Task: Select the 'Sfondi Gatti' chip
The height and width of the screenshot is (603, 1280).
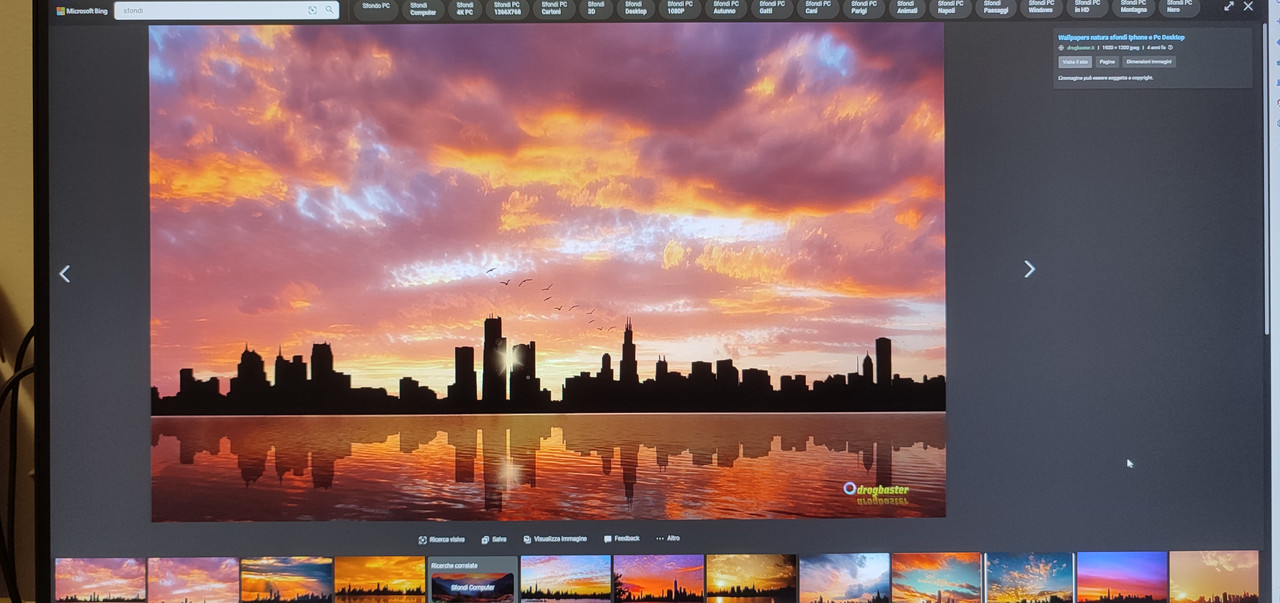Action: click(772, 8)
